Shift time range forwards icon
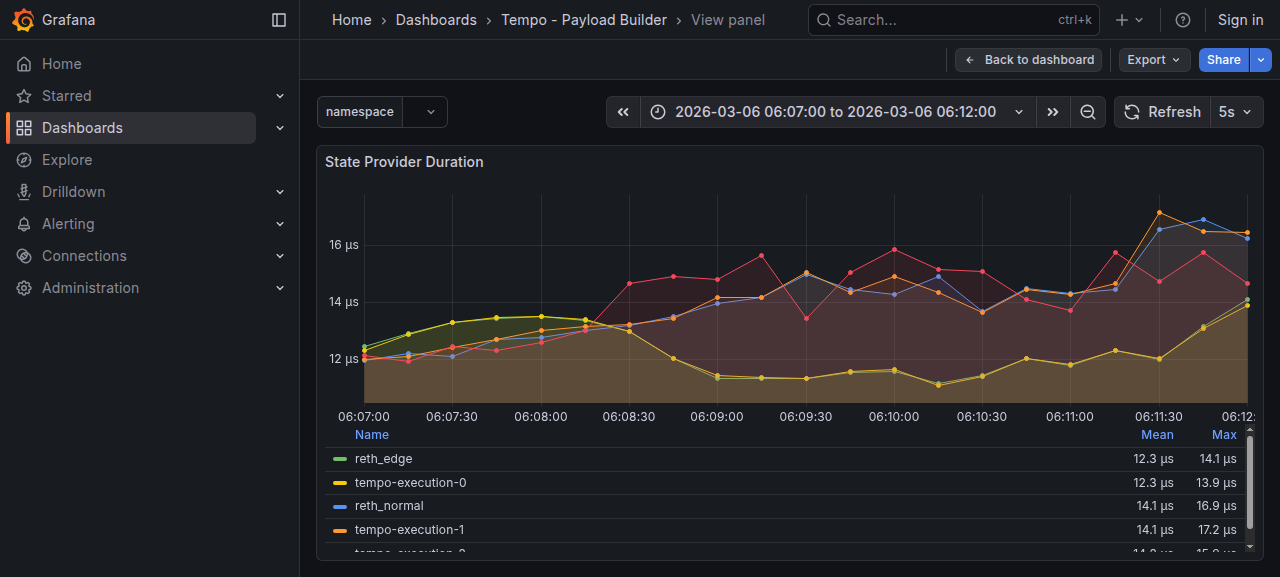1280x577 pixels. [1053, 112]
